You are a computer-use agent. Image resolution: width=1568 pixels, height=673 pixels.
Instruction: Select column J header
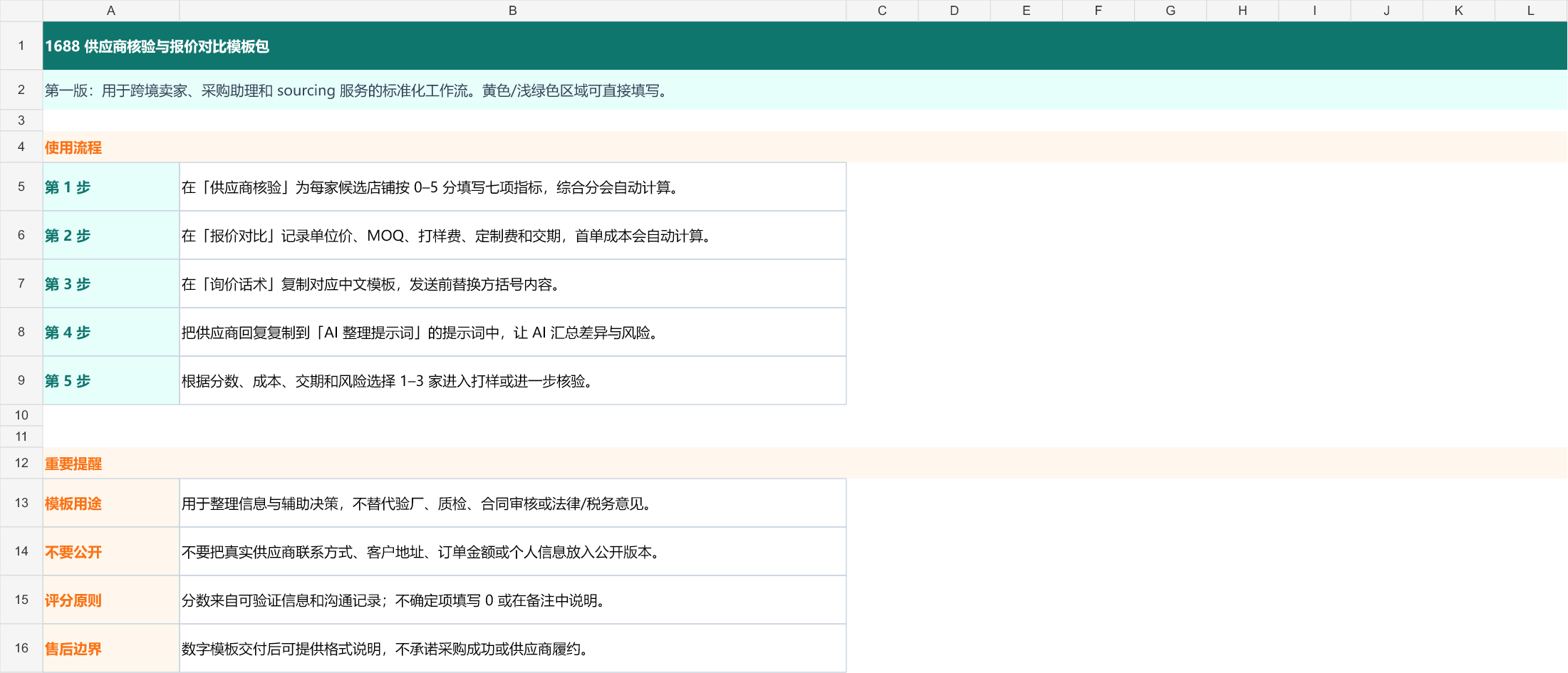(1386, 11)
